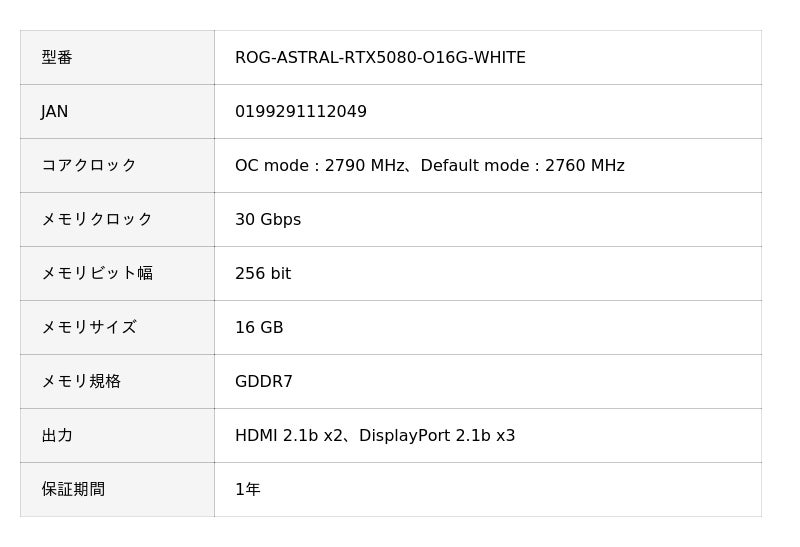Click the メモリサイズ label cell

coord(88,328)
